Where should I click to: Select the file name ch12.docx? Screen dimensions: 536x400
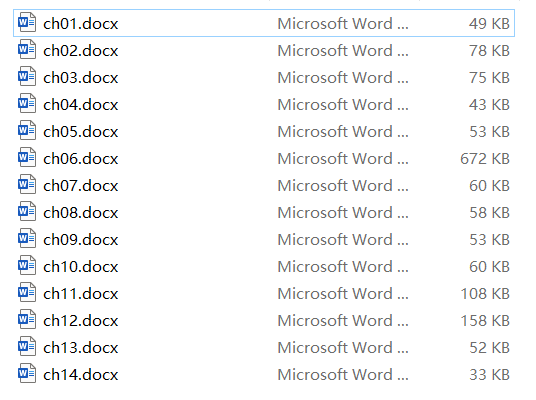[x=81, y=321]
